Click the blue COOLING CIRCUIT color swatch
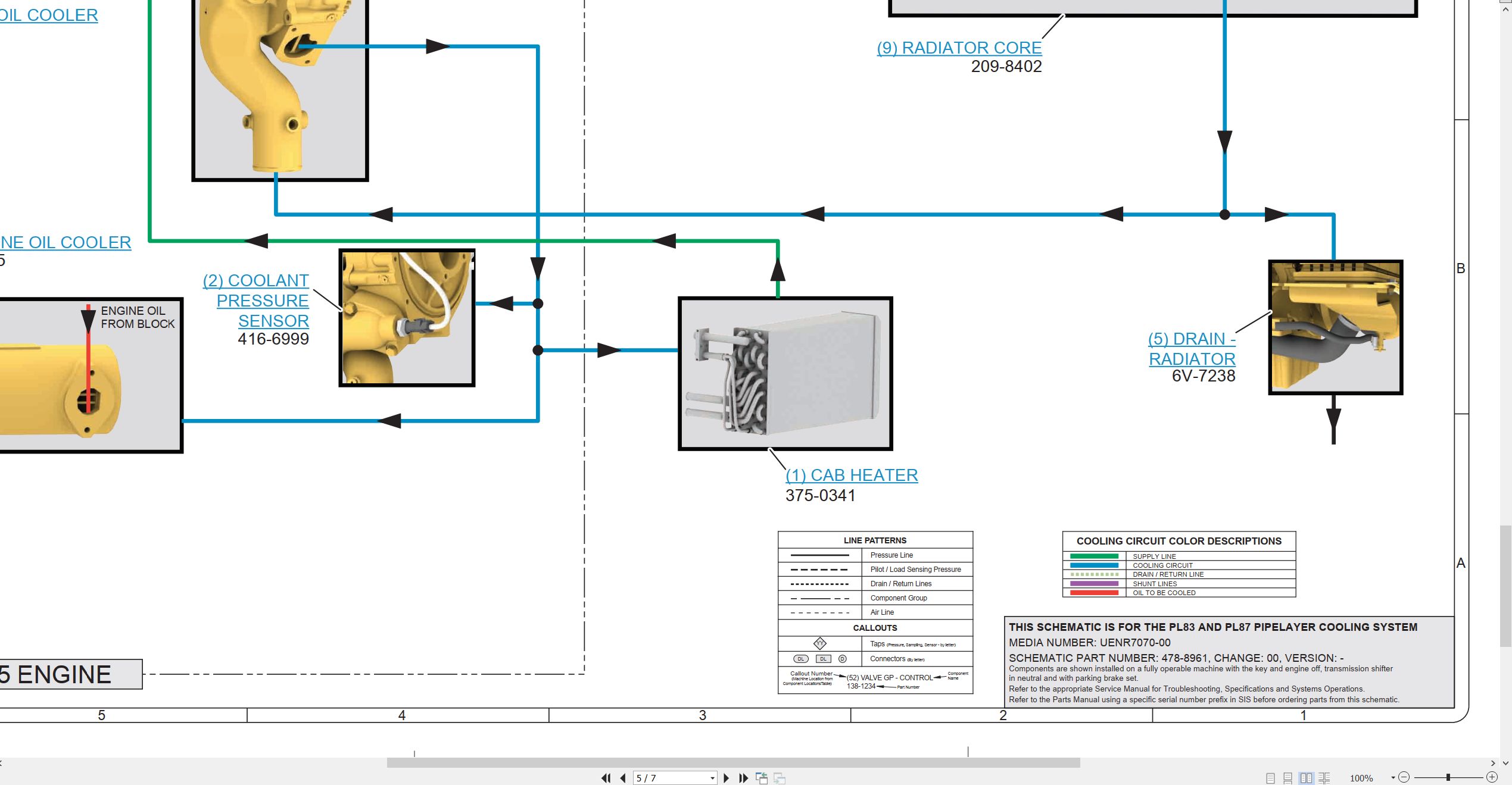Viewport: 1512px width, 785px height. point(1094,565)
